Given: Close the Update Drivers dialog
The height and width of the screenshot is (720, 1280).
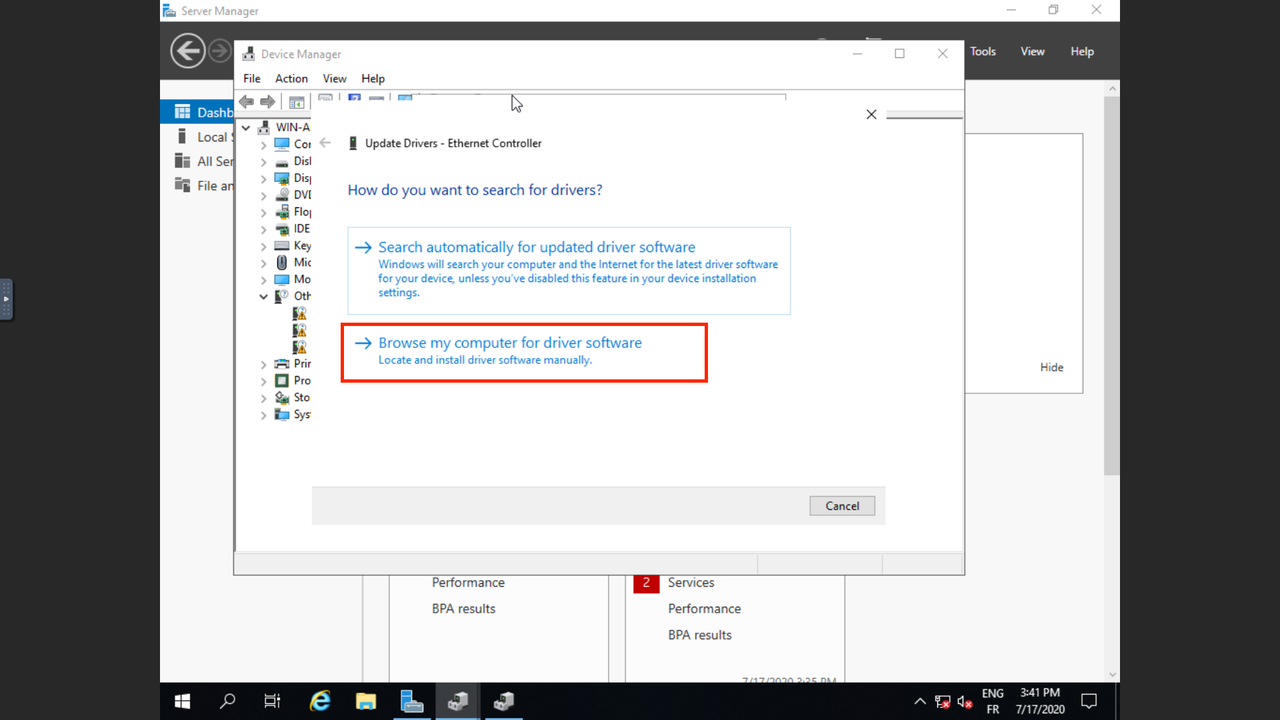Looking at the screenshot, I should (871, 115).
